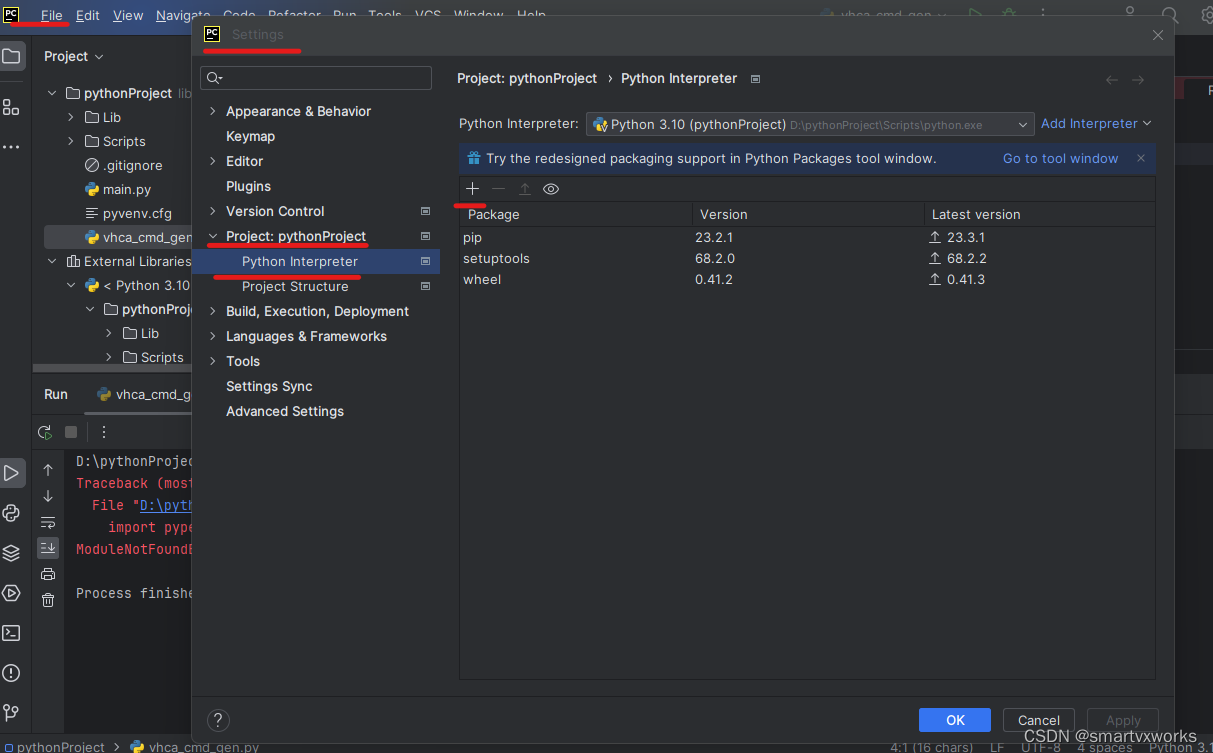This screenshot has width=1213, height=753.
Task: Open the Project tool window icon
Action: coord(11,56)
